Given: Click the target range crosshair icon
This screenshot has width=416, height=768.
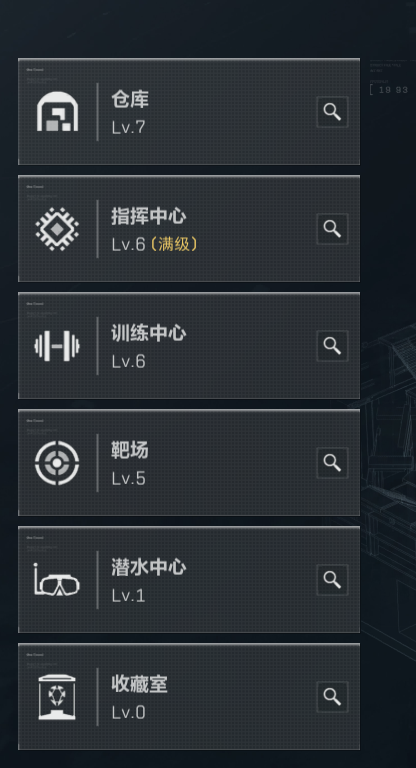Looking at the screenshot, I should tap(57, 463).
